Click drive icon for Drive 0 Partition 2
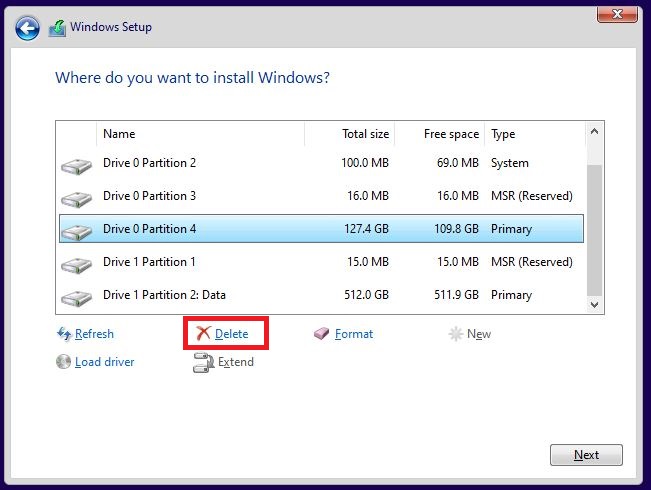 tap(76, 167)
